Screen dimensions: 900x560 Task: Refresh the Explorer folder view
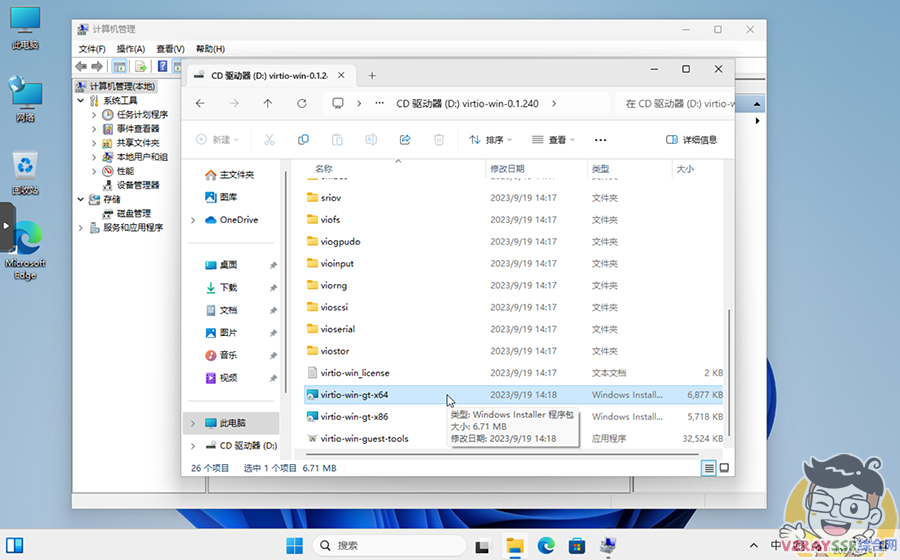tap(301, 103)
